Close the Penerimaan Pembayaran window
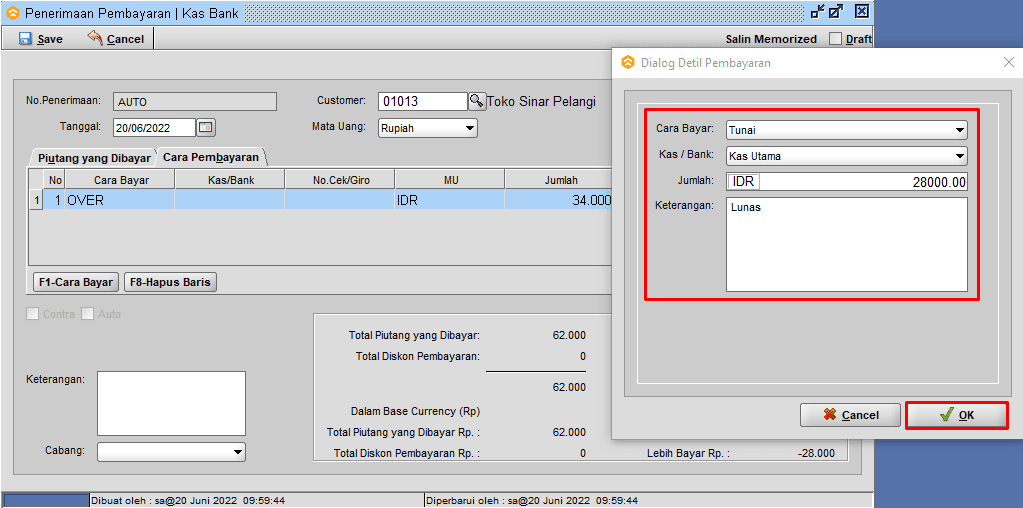Viewport: 1023px width, 508px height. point(862,11)
